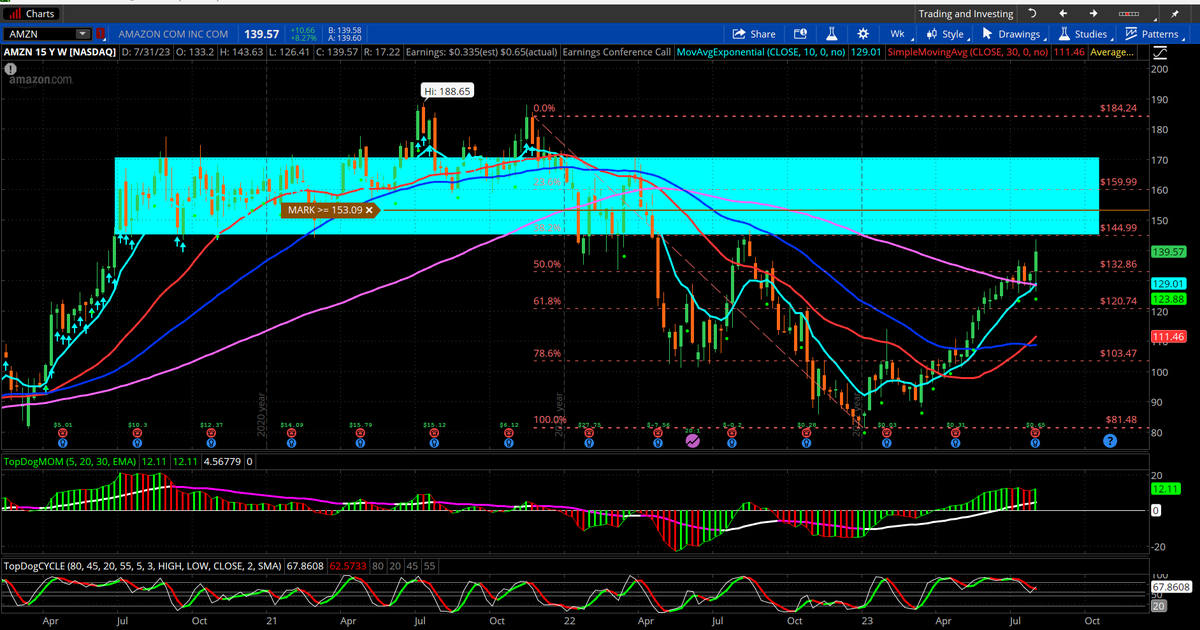Screen dimensions: 1200x630
Task: Click the red earnings icon under $12.37
Action: (211, 433)
